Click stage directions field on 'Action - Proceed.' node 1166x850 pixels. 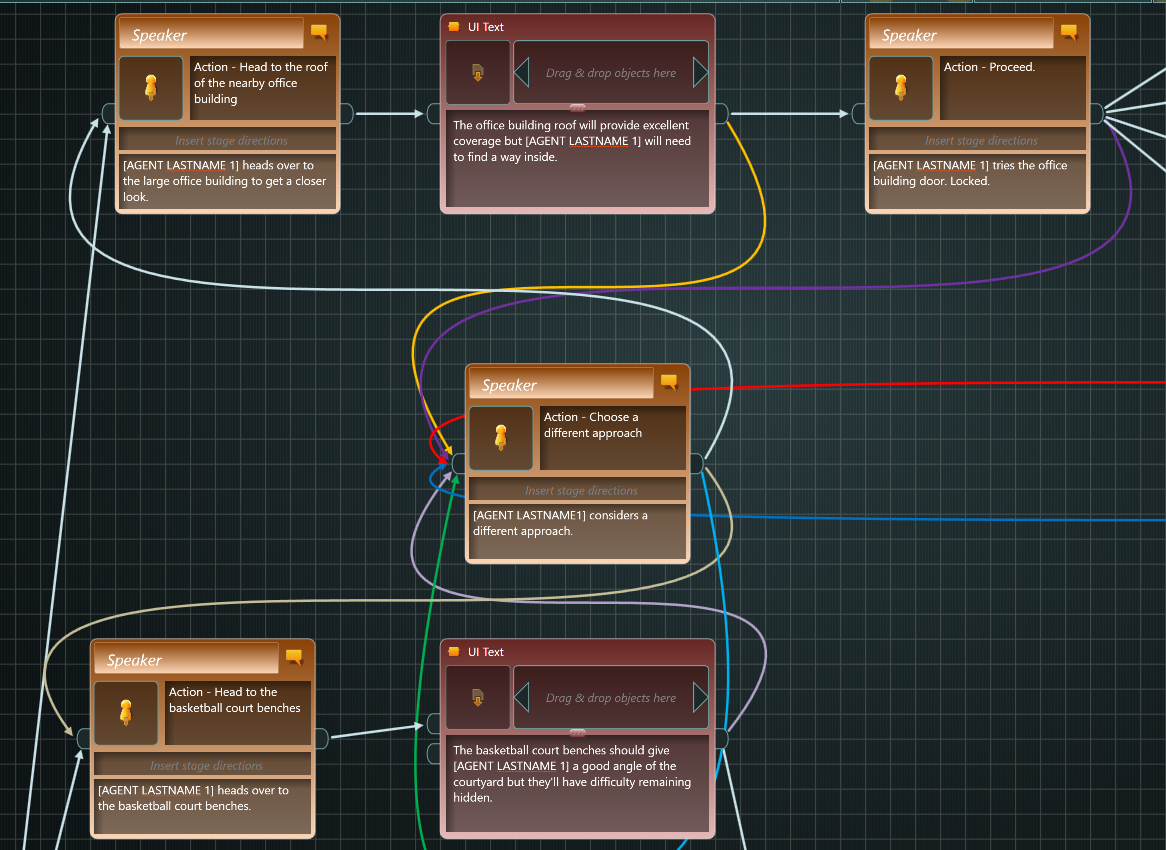click(978, 140)
